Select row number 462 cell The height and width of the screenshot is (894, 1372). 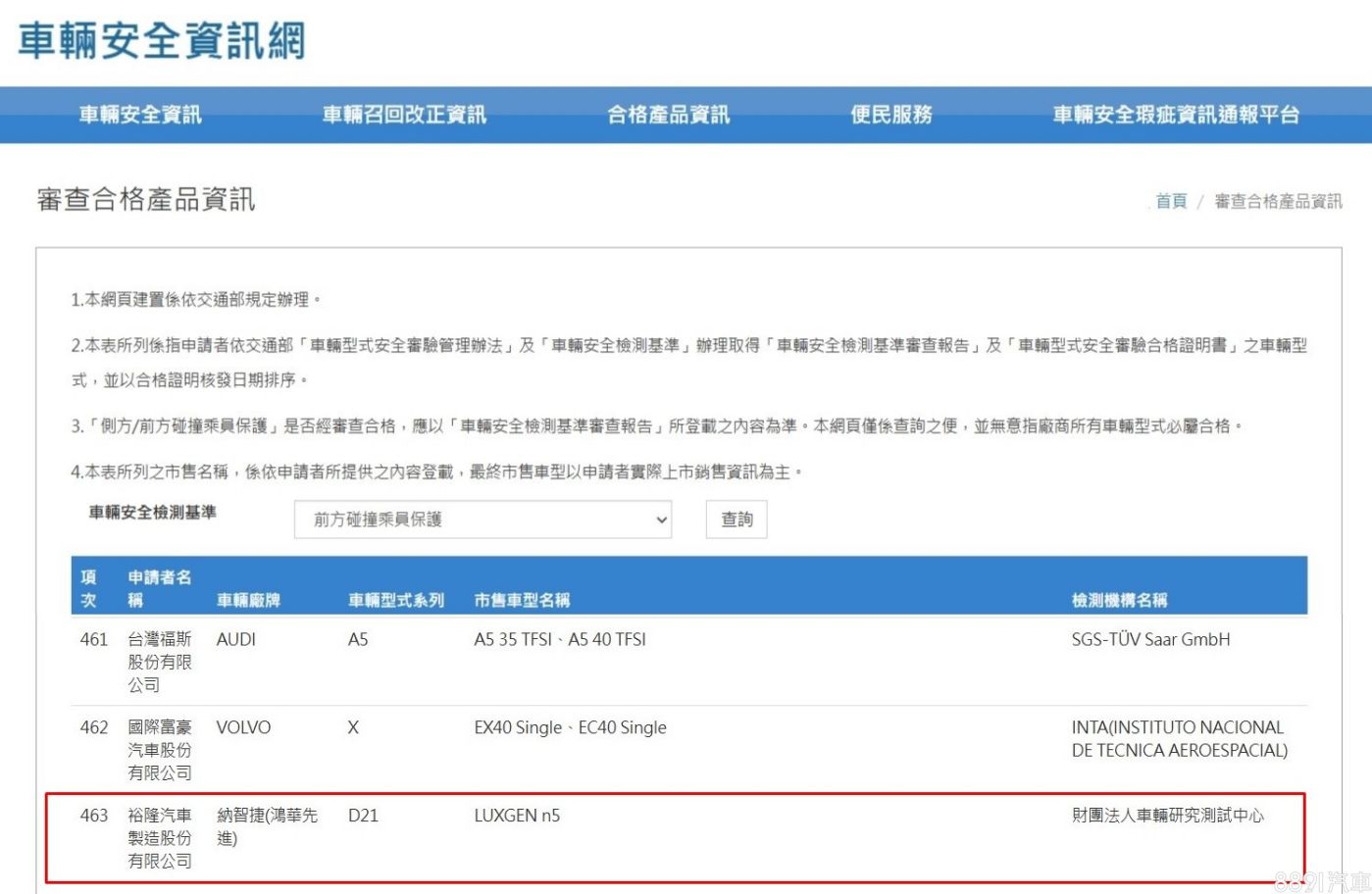pyautogui.click(x=94, y=727)
